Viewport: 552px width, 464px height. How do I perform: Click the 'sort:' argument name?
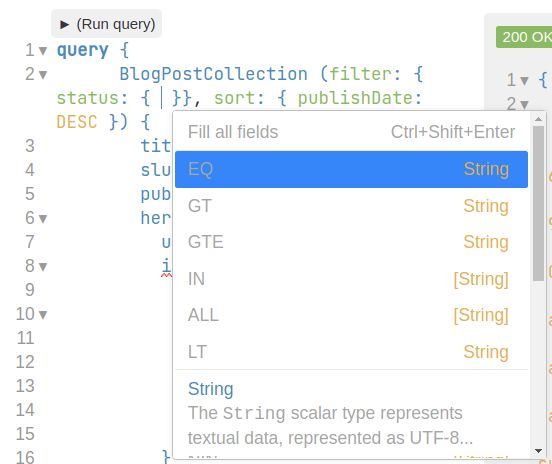click(x=239, y=98)
